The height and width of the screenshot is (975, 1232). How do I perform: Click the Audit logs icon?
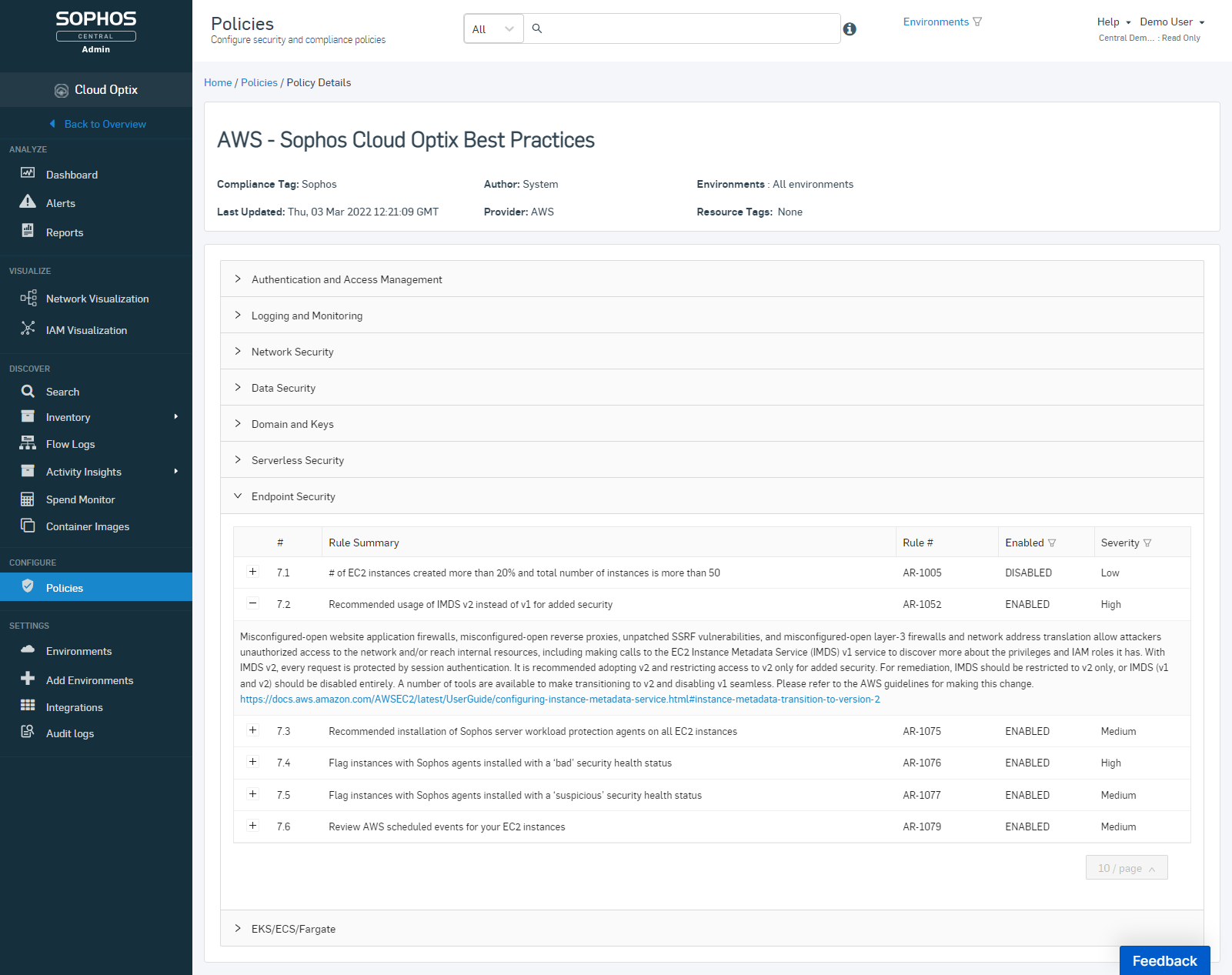coord(28,732)
